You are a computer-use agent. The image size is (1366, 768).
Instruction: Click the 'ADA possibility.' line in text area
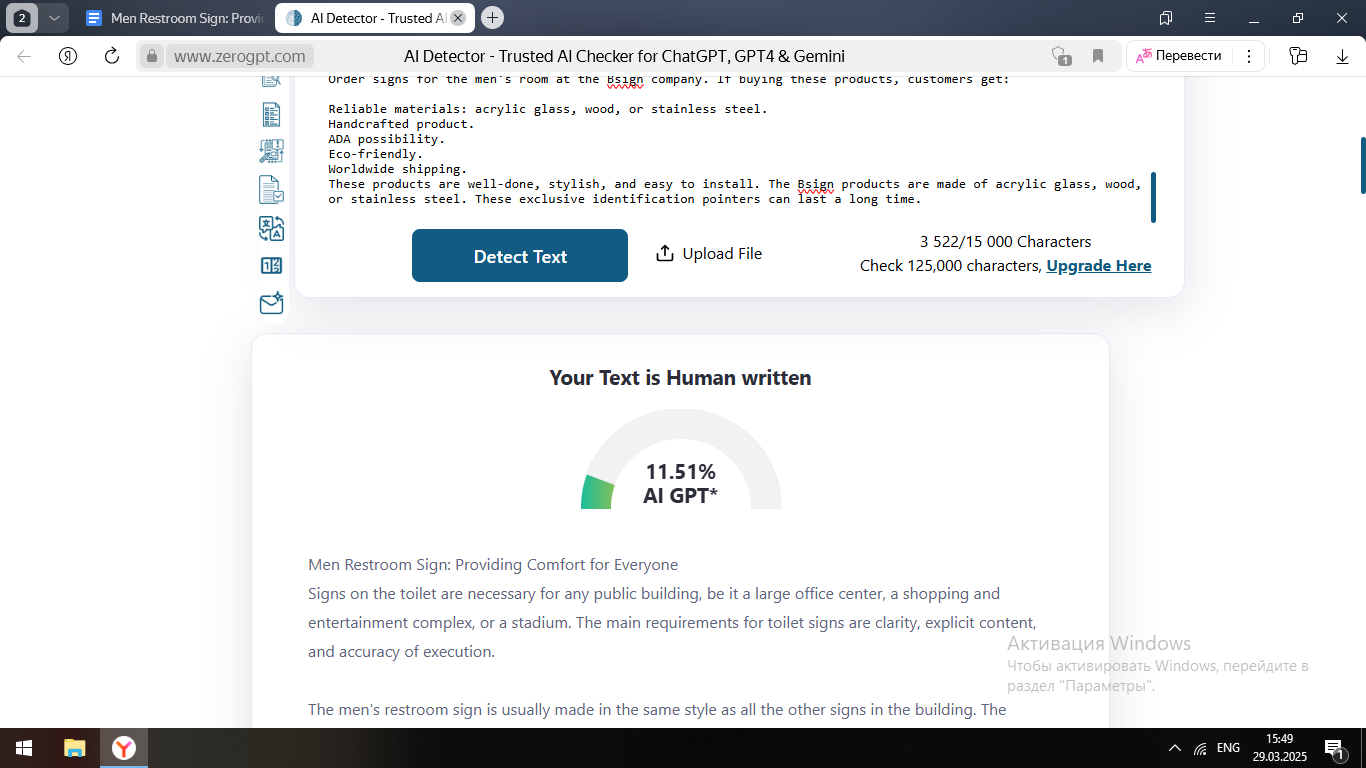386,139
